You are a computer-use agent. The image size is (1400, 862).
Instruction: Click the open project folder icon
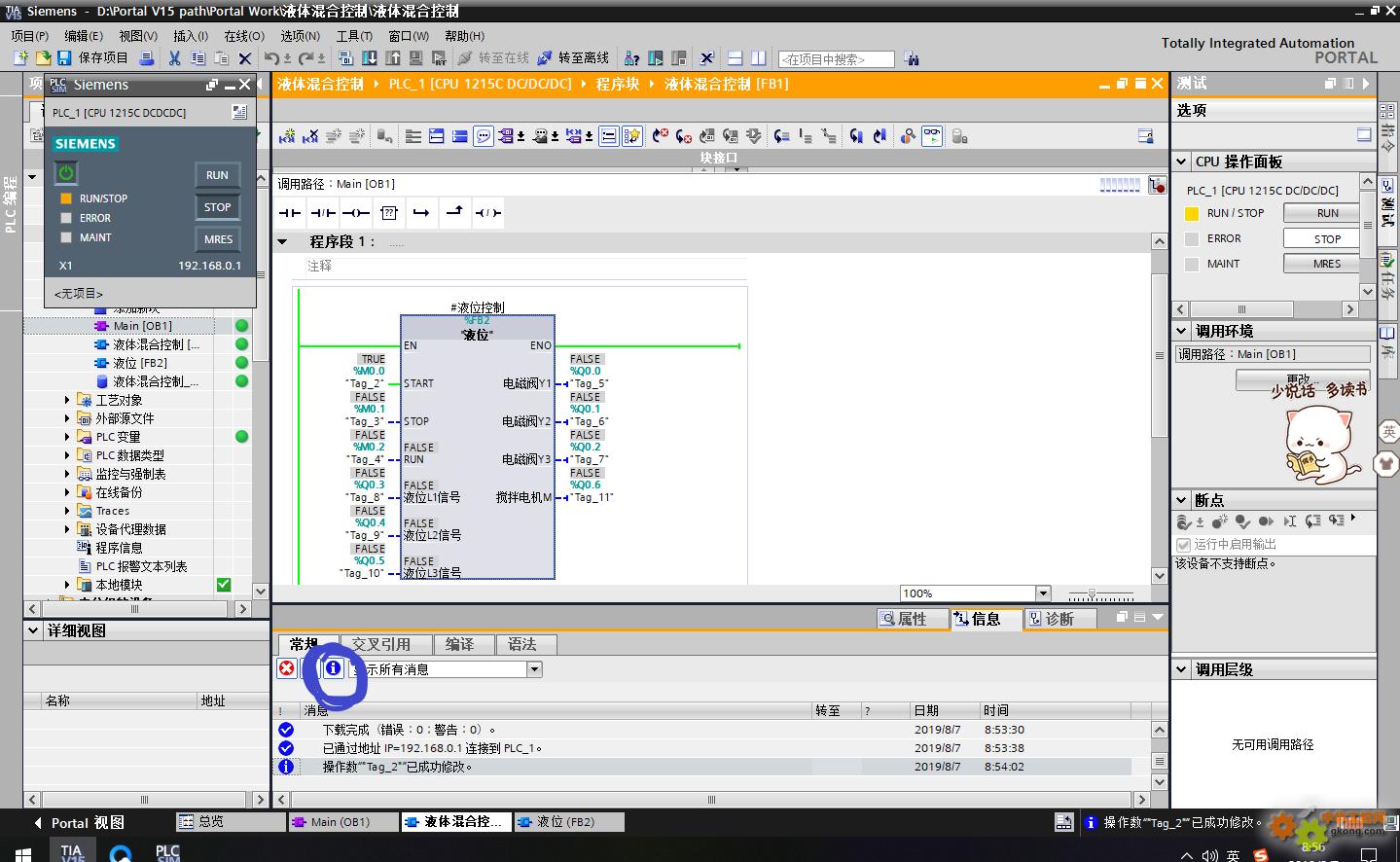point(43,58)
